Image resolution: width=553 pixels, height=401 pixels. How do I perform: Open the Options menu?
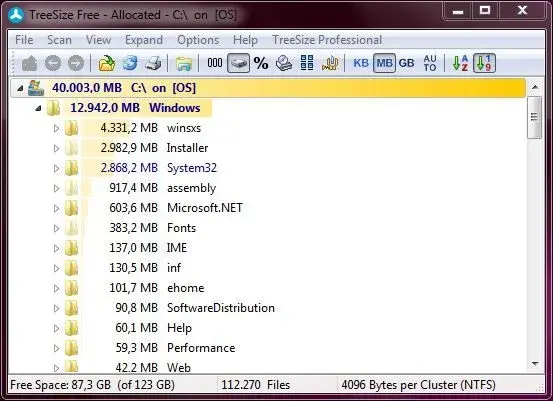tap(198, 40)
